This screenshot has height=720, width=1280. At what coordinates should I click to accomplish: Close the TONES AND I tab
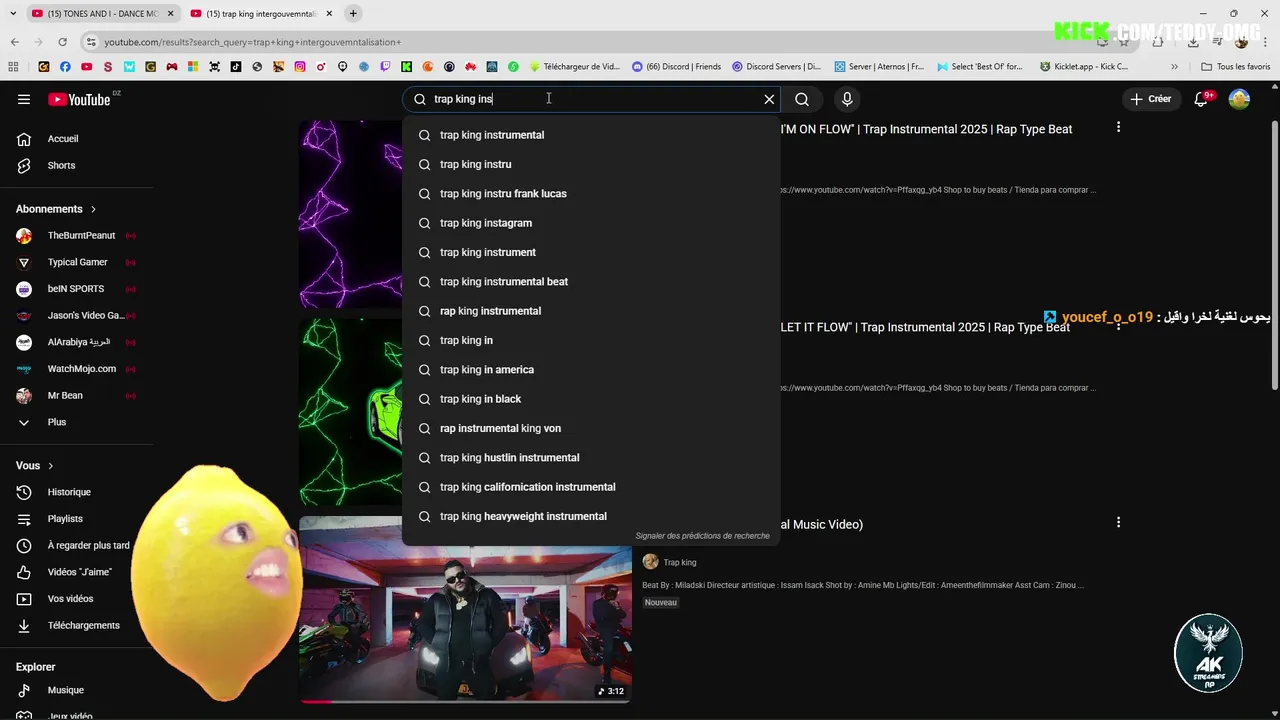click(x=170, y=14)
